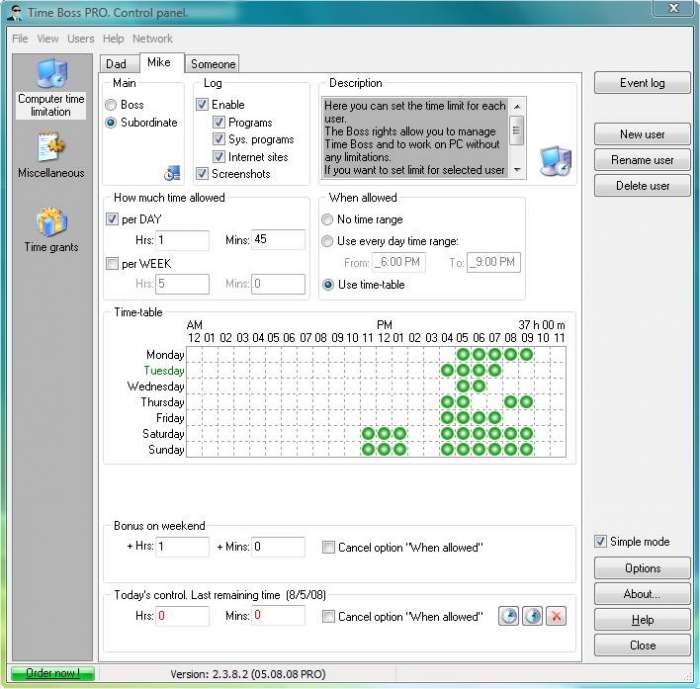Click the Rename user button

pyautogui.click(x=642, y=160)
